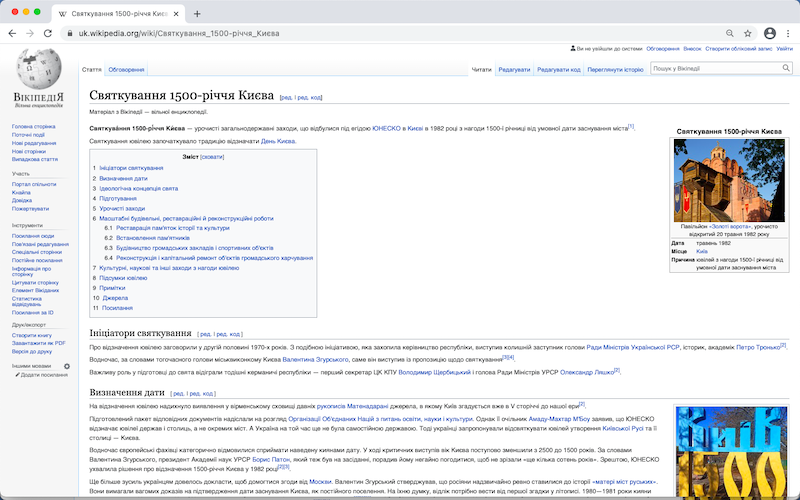Go to Головна сторінка in sidebar

pos(34,126)
